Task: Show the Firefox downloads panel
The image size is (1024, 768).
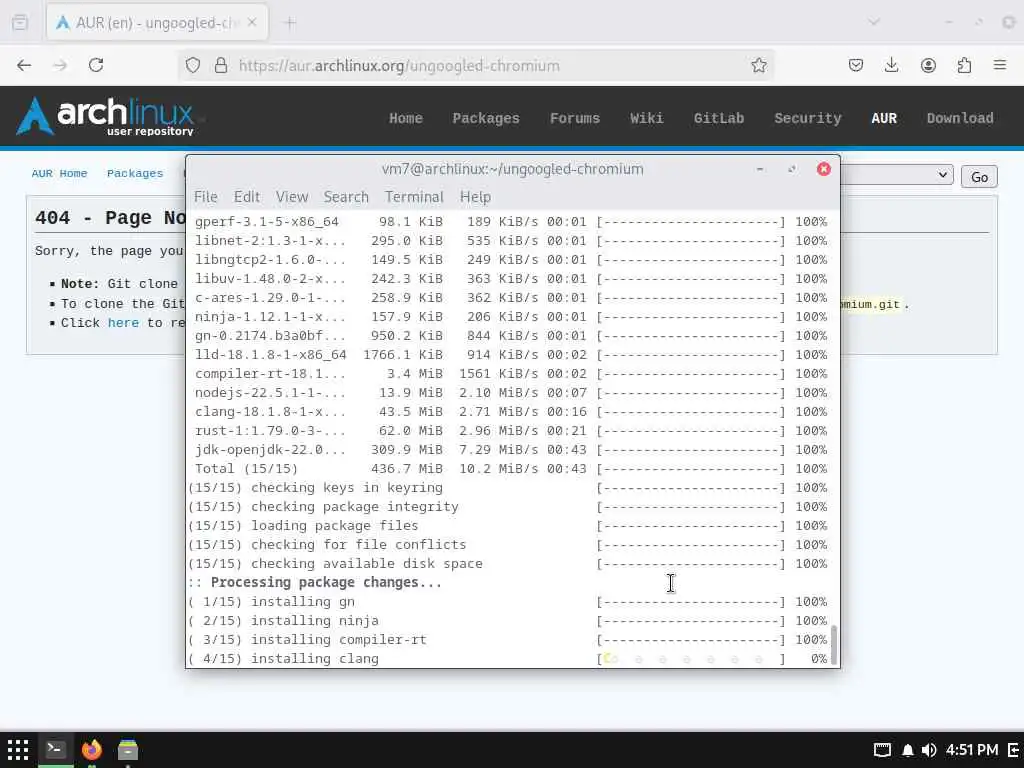Action: coord(891,65)
